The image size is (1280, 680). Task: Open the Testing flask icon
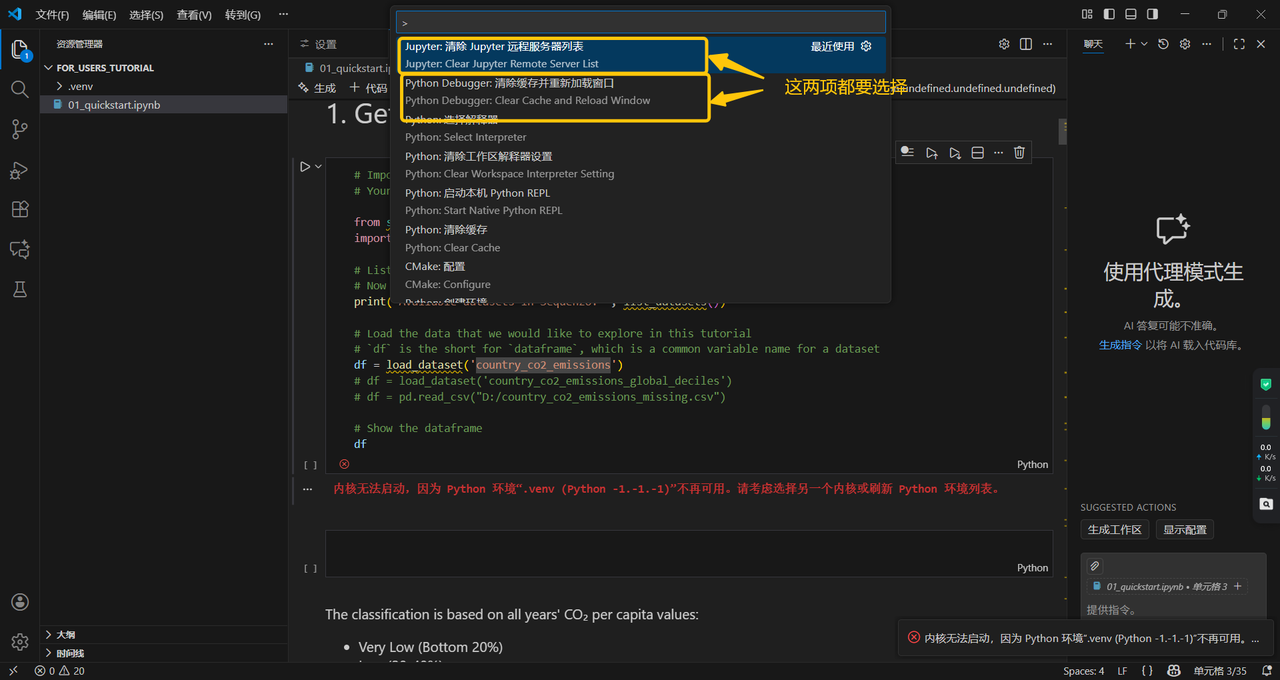pyautogui.click(x=19, y=289)
